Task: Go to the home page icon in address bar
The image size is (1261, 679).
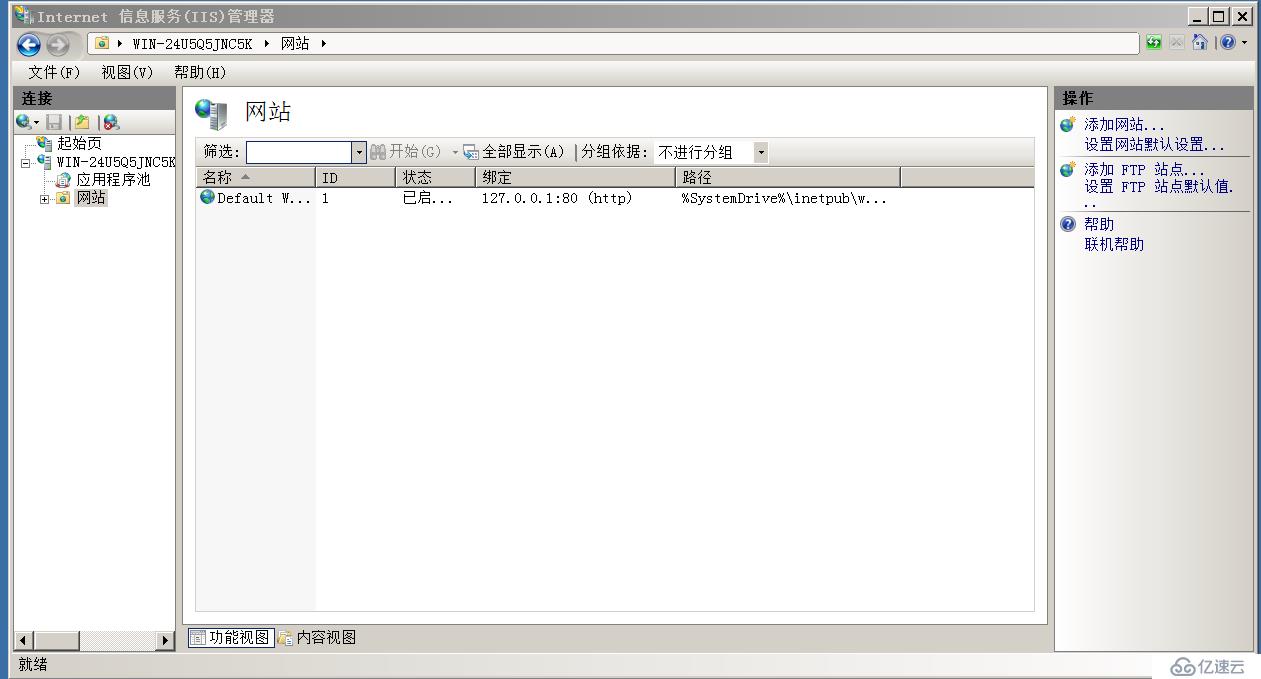Action: (x=1200, y=43)
